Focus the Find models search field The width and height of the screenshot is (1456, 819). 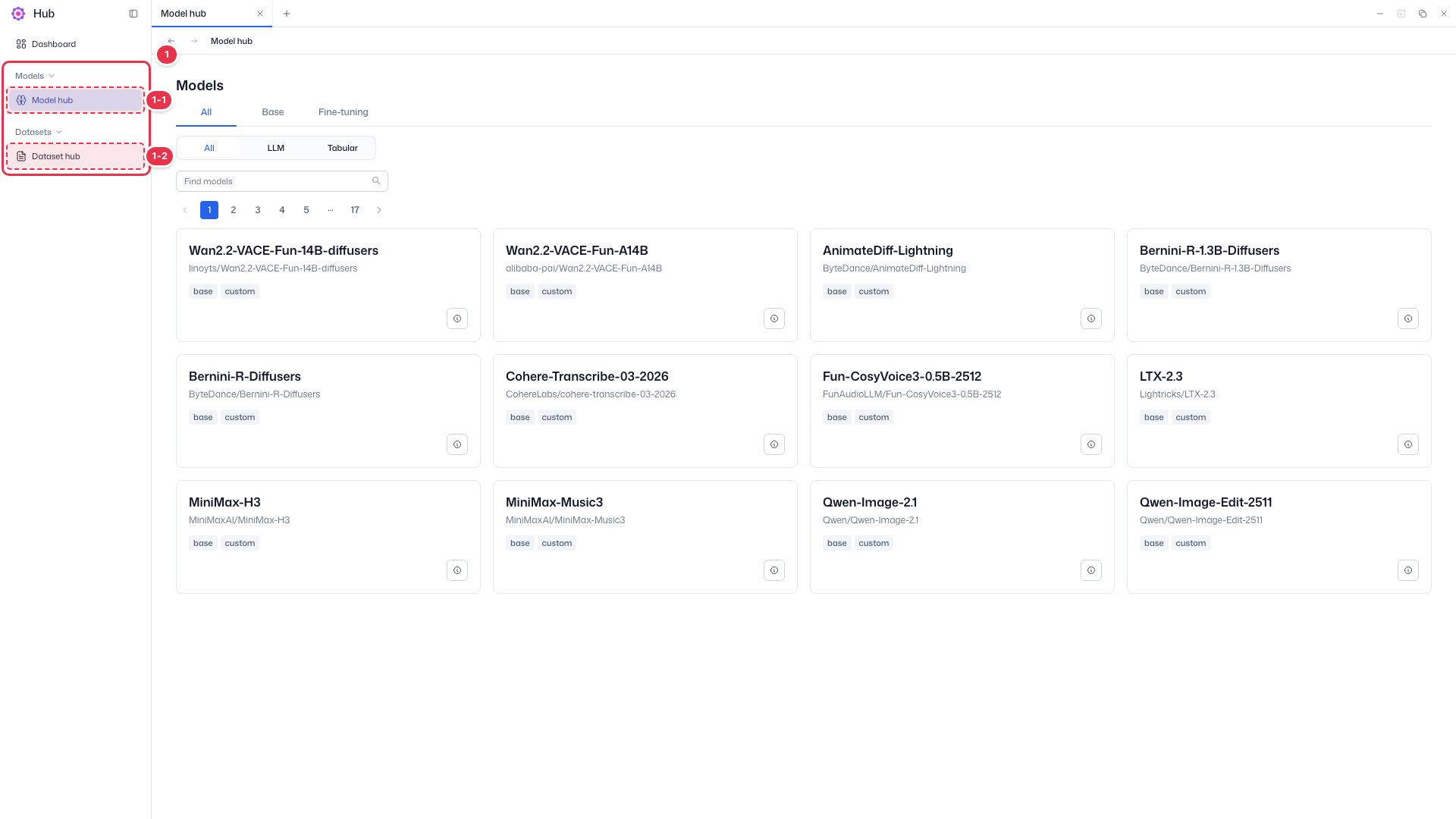pos(282,181)
